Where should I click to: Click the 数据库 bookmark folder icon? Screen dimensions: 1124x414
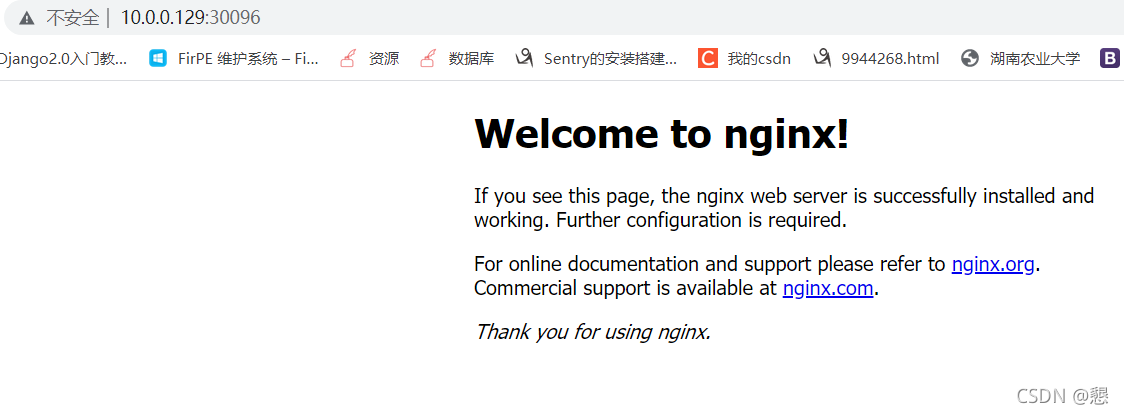click(x=428, y=59)
